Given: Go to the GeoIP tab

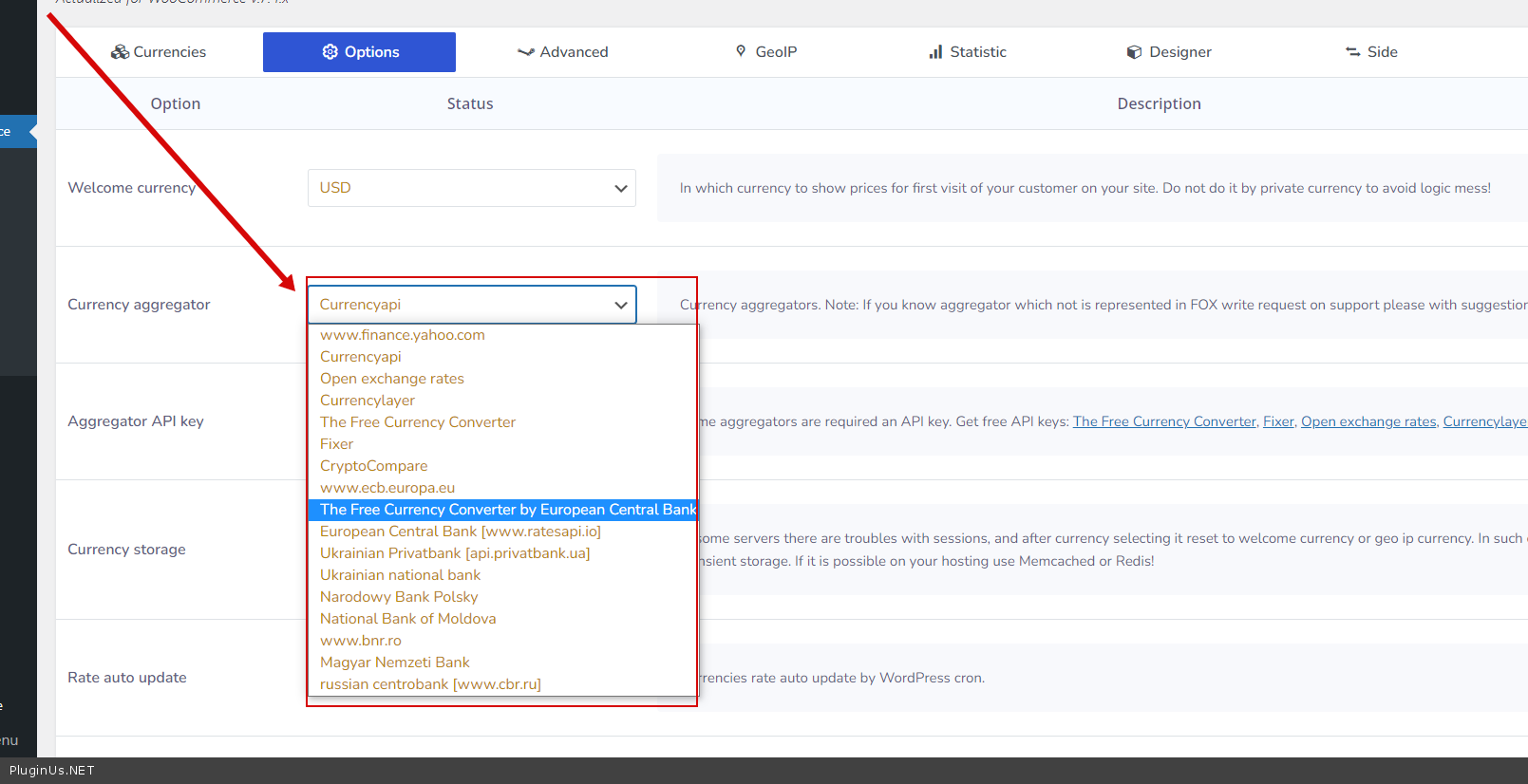Looking at the screenshot, I should (x=765, y=52).
